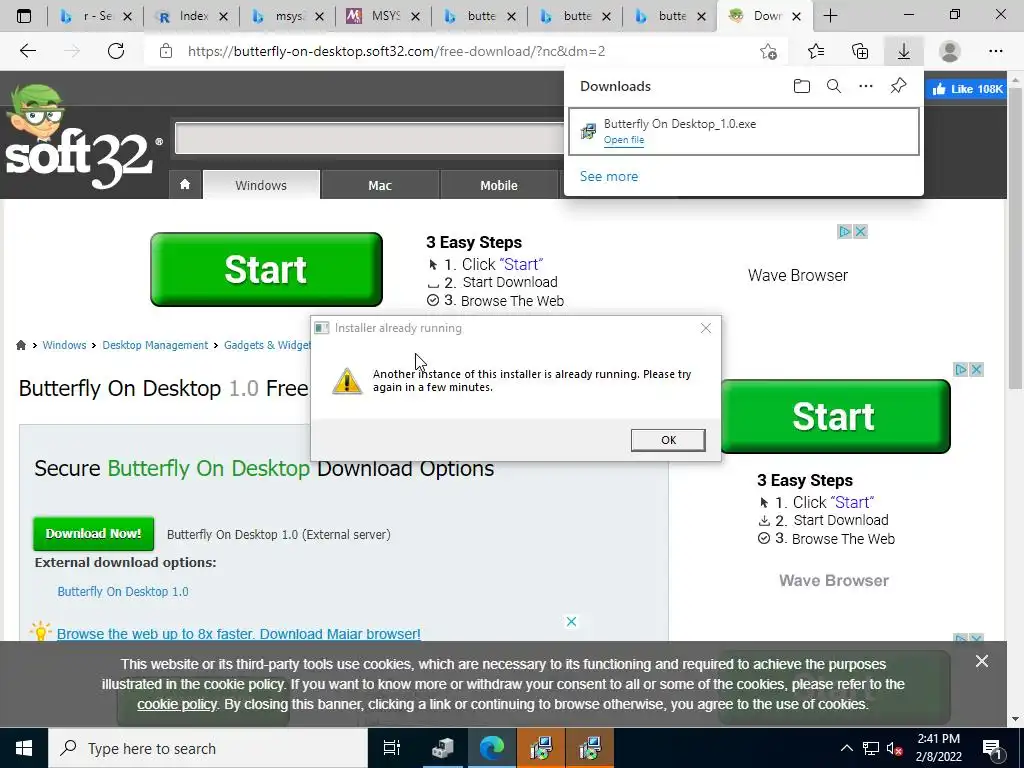Click the address bar URL
1024x768 pixels.
[396, 51]
